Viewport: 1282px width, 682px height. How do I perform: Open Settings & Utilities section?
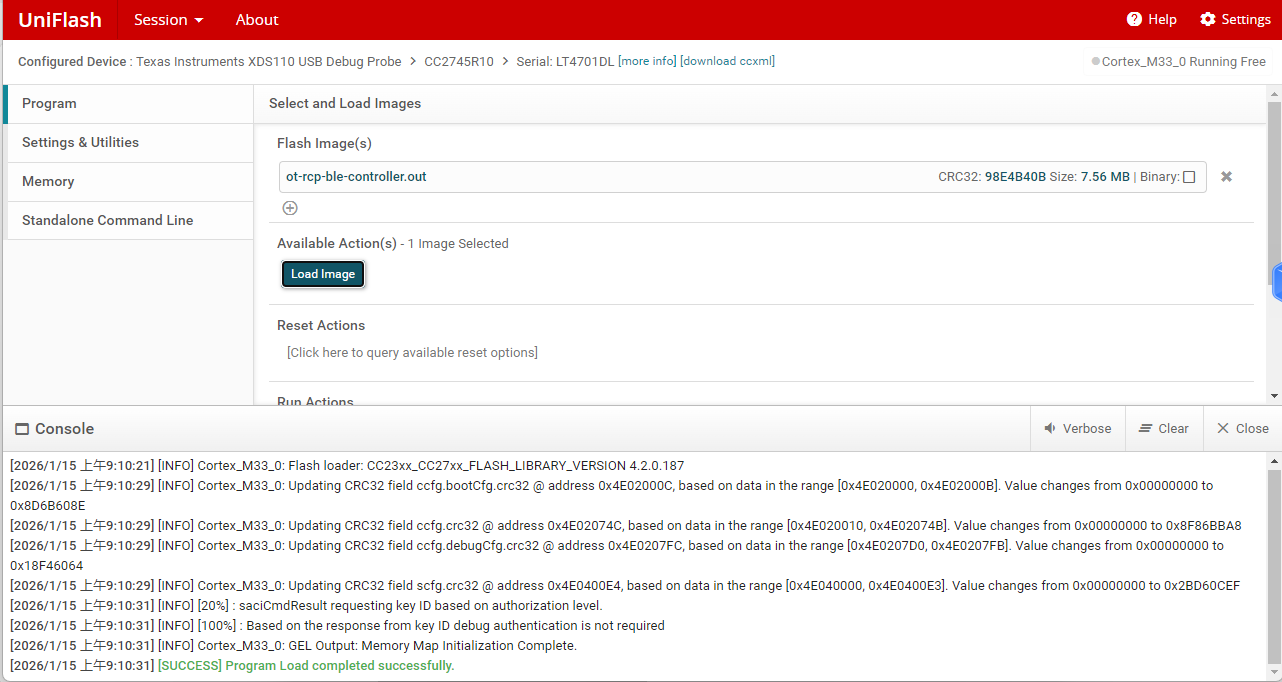tap(128, 143)
